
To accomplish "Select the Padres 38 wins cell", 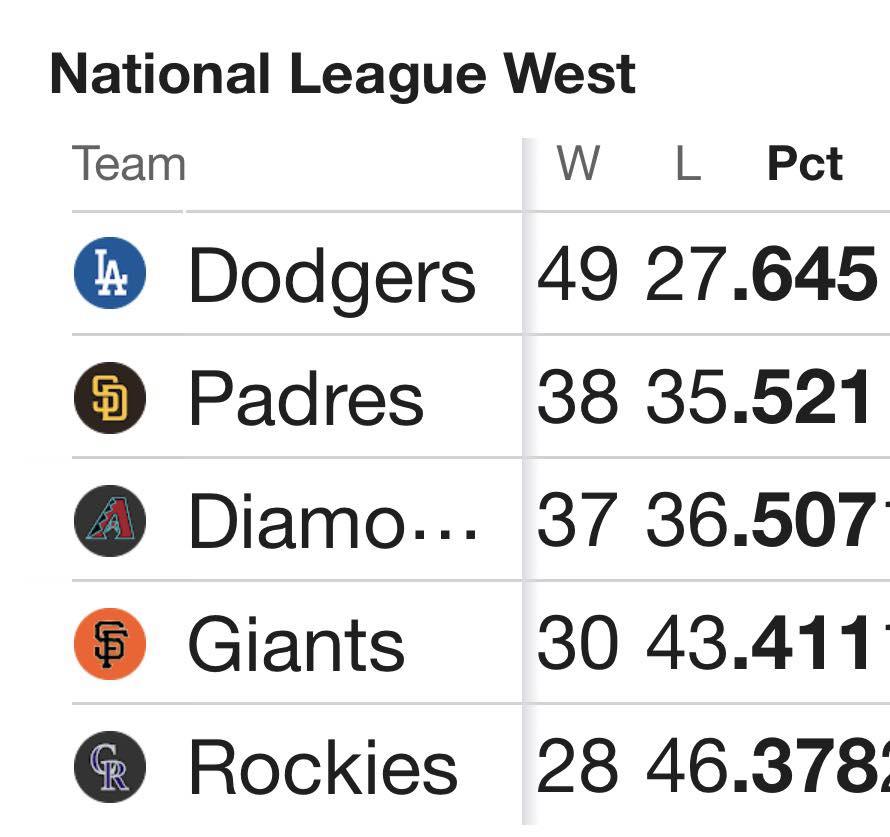I will tap(577, 397).
